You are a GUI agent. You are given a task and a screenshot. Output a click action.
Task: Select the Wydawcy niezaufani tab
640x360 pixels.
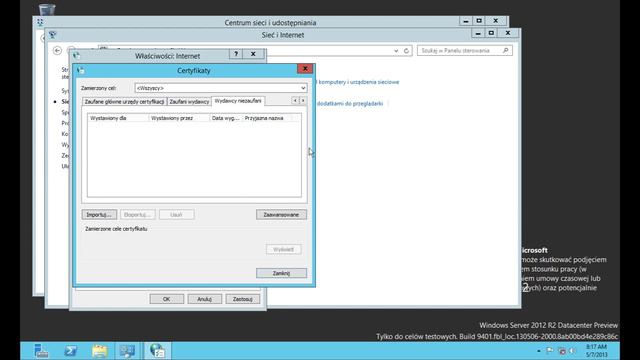[238, 101]
